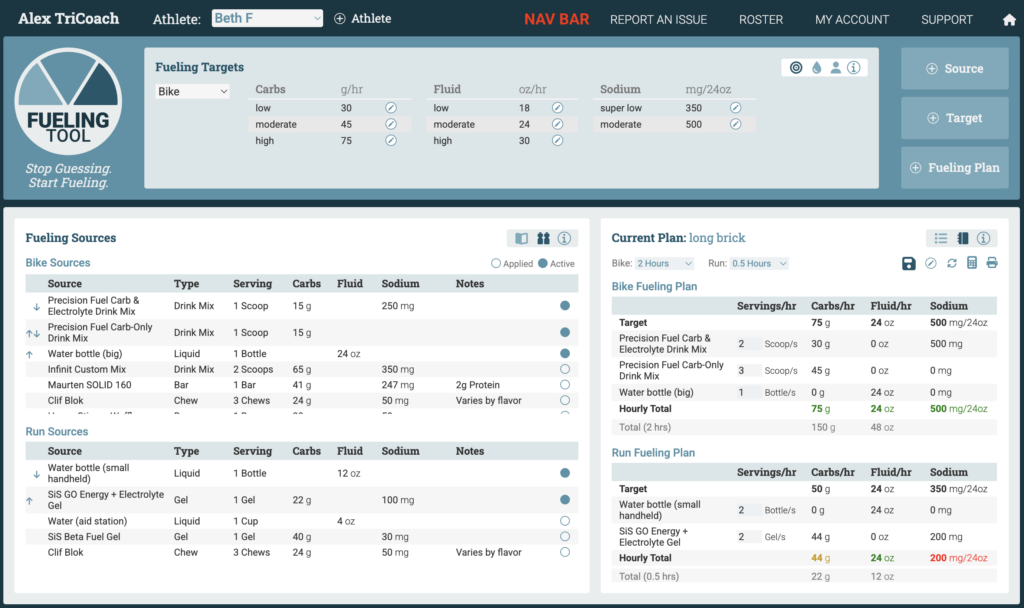Open Fueling Sources info icon
This screenshot has height=608, width=1024.
click(x=564, y=238)
